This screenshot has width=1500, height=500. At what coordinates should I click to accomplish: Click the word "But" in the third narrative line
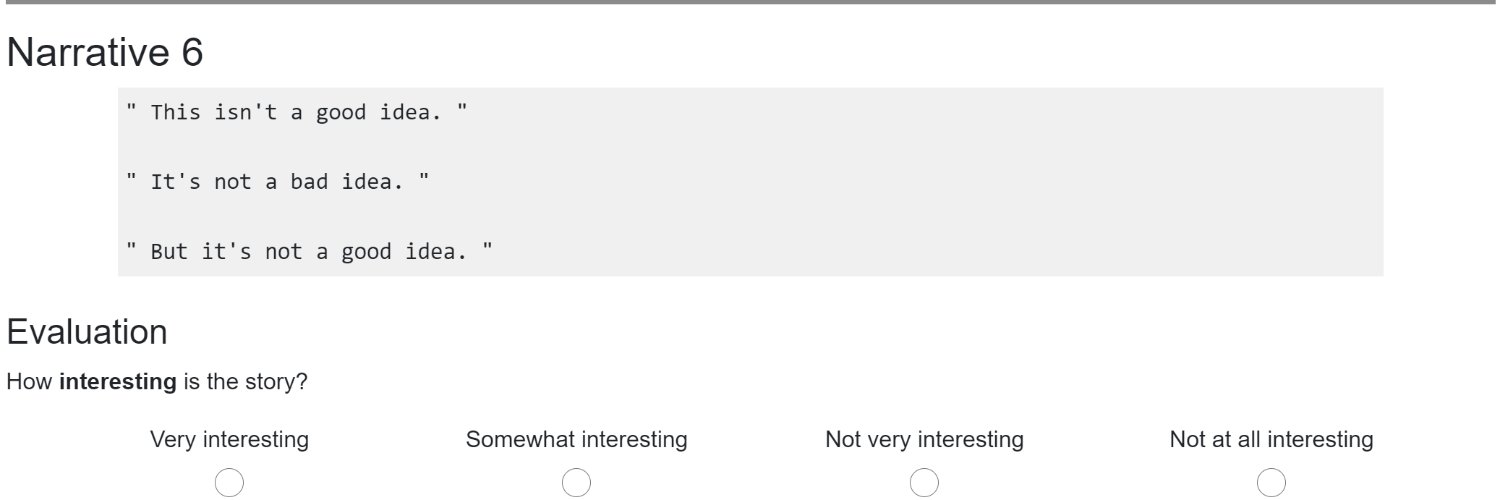169,252
